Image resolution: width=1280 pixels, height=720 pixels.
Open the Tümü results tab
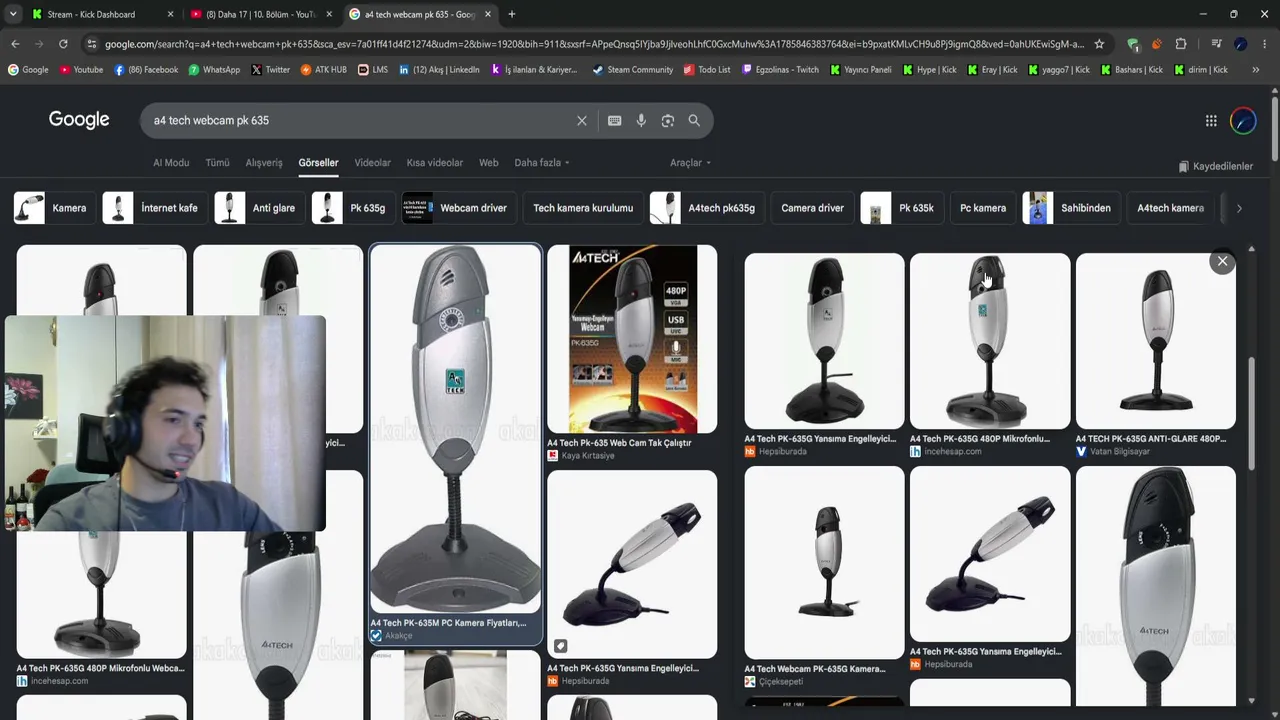coord(217,163)
